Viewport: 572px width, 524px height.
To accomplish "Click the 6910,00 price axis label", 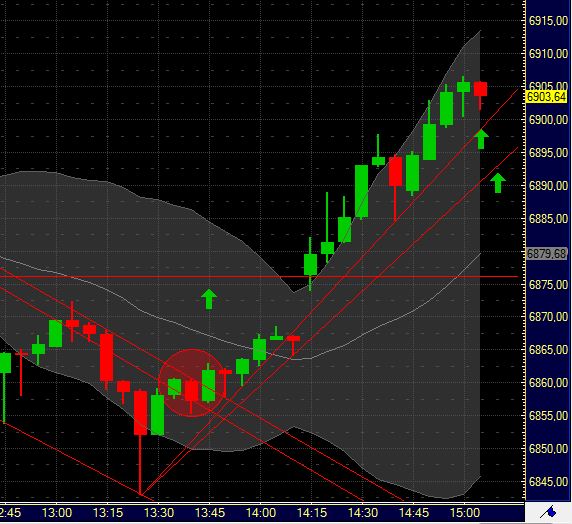I will [x=548, y=54].
